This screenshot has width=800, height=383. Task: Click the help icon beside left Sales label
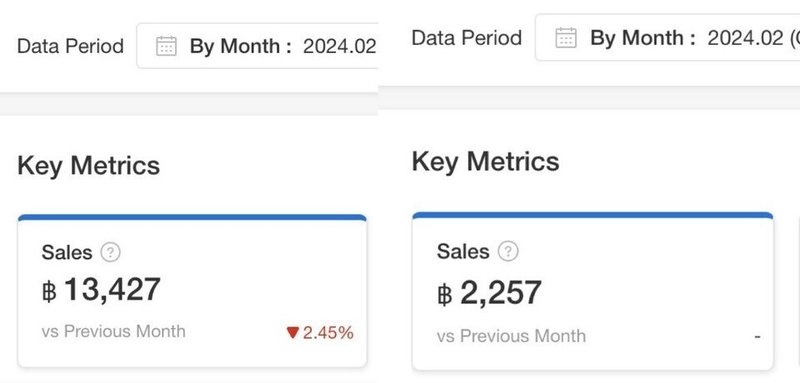[x=110, y=252]
